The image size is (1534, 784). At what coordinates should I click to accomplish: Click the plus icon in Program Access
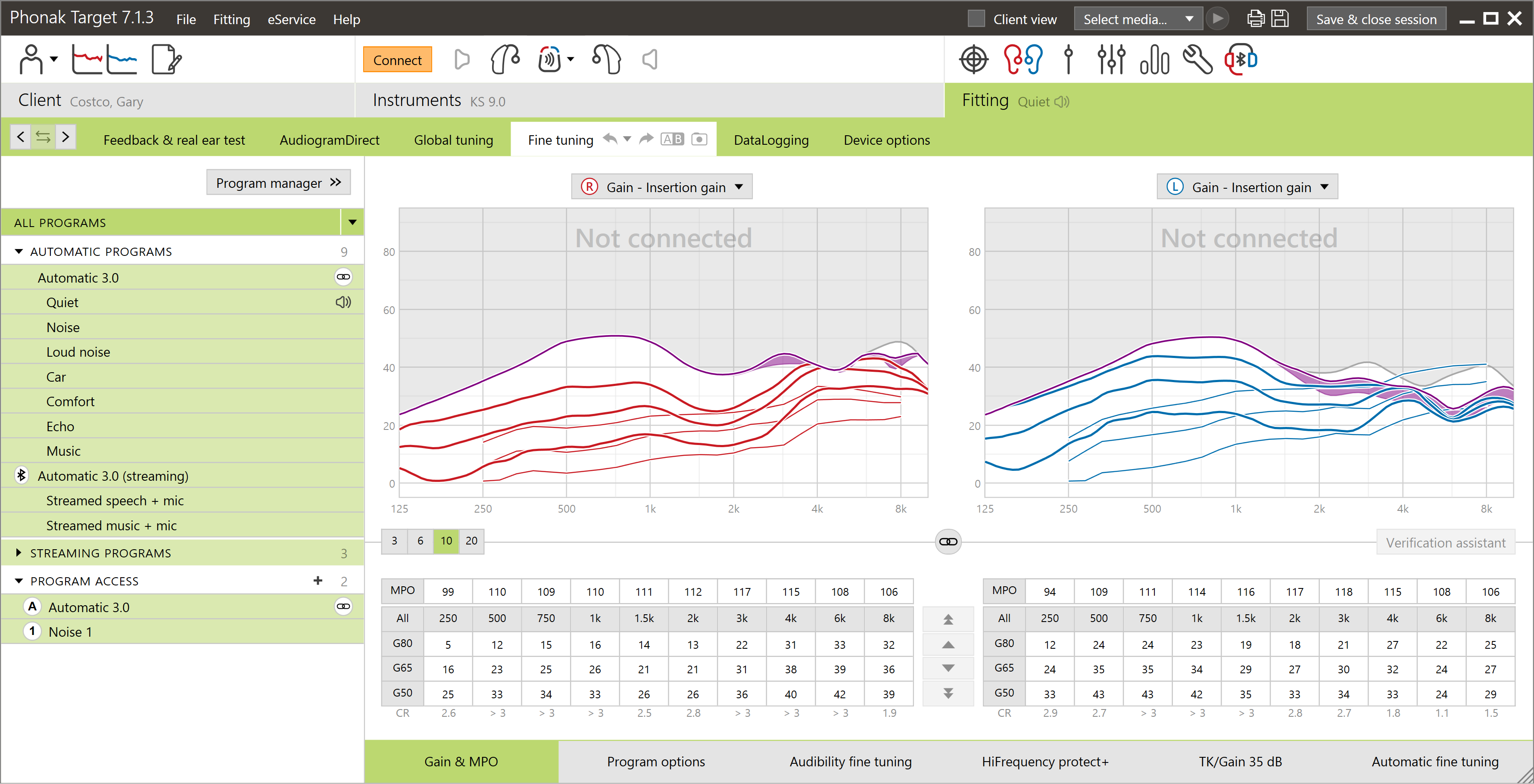[x=318, y=580]
